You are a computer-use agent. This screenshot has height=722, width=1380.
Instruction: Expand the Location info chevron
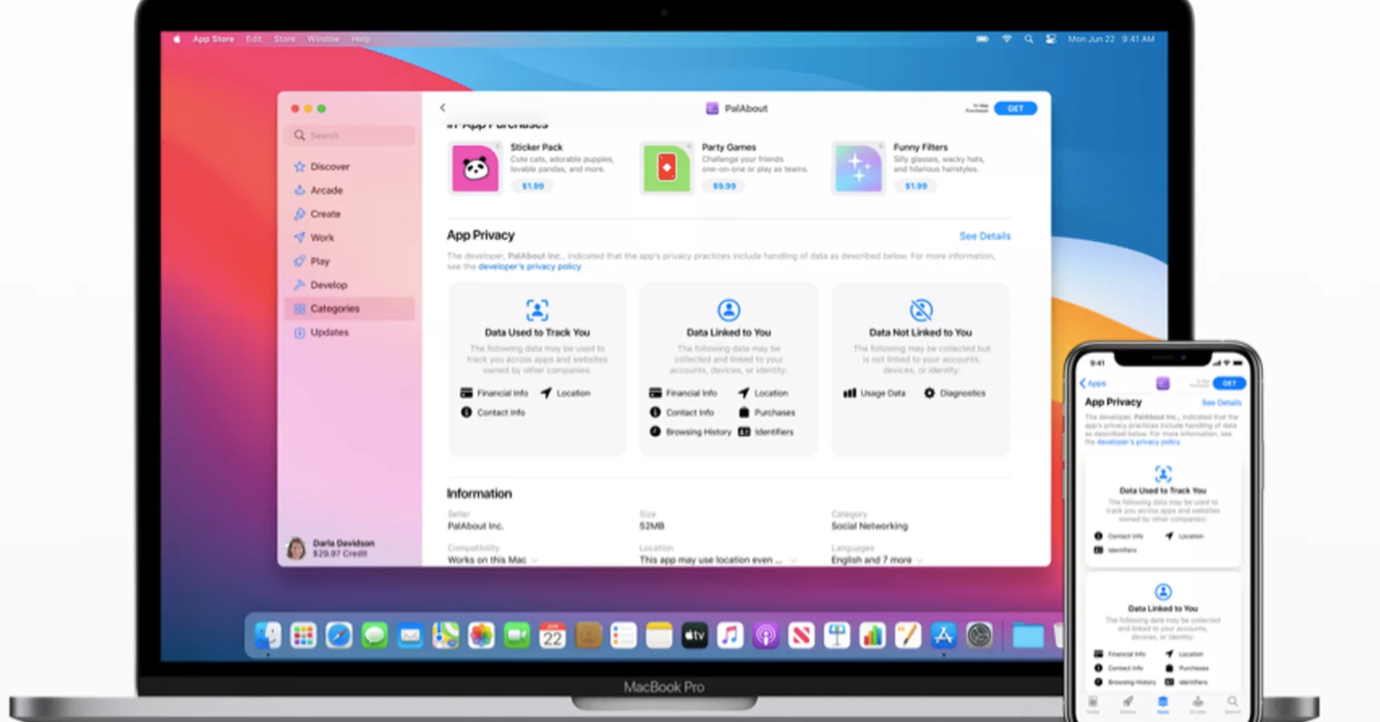[x=793, y=561]
